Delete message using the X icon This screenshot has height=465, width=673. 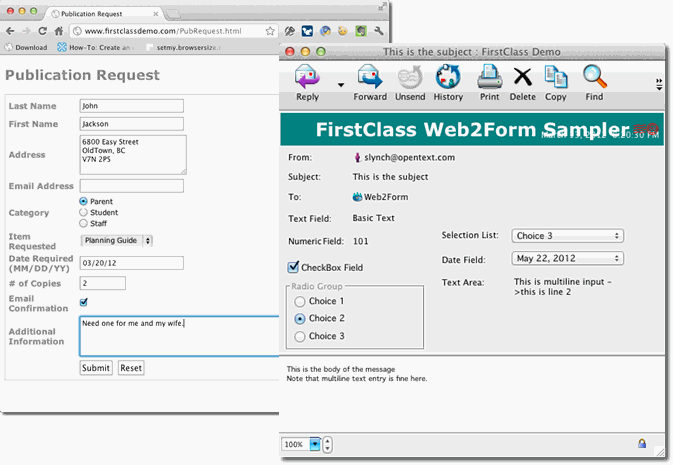coord(522,78)
